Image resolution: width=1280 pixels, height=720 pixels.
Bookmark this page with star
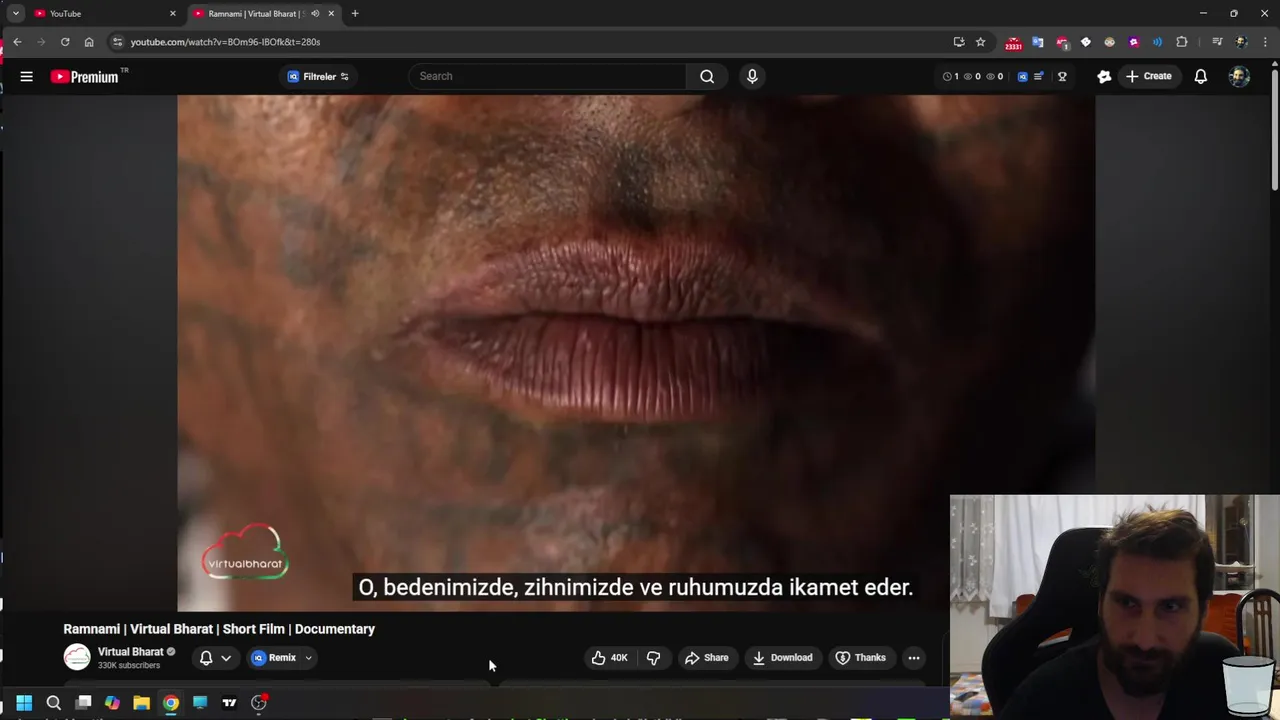[981, 42]
